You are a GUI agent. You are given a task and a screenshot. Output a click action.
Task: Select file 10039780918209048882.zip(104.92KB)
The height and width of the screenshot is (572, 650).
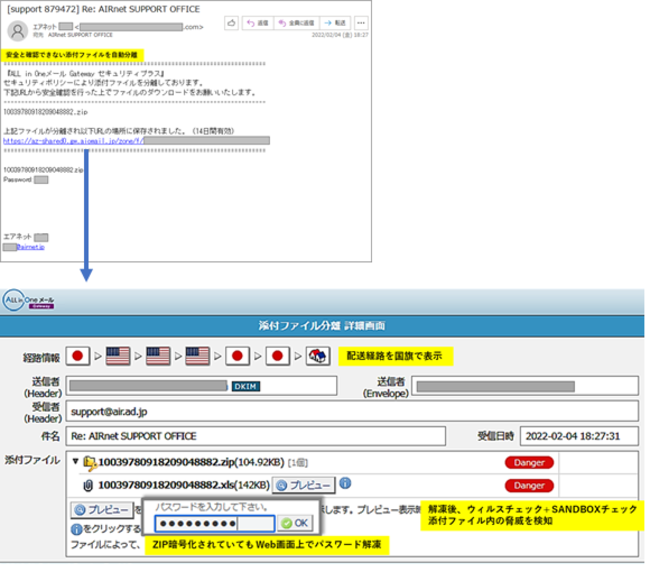pyautogui.click(x=191, y=462)
